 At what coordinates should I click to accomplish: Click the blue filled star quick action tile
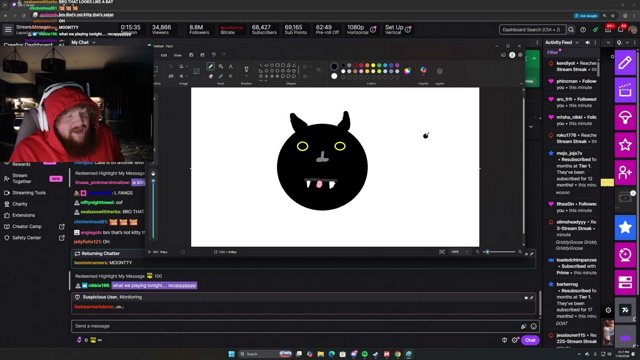tap(625, 227)
